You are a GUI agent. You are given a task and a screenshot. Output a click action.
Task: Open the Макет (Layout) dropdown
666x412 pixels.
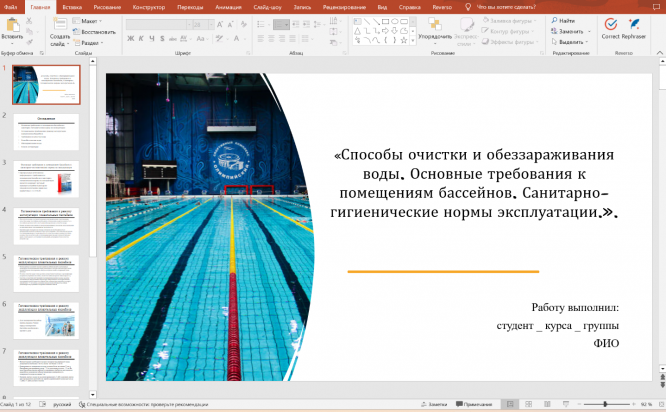pos(90,20)
